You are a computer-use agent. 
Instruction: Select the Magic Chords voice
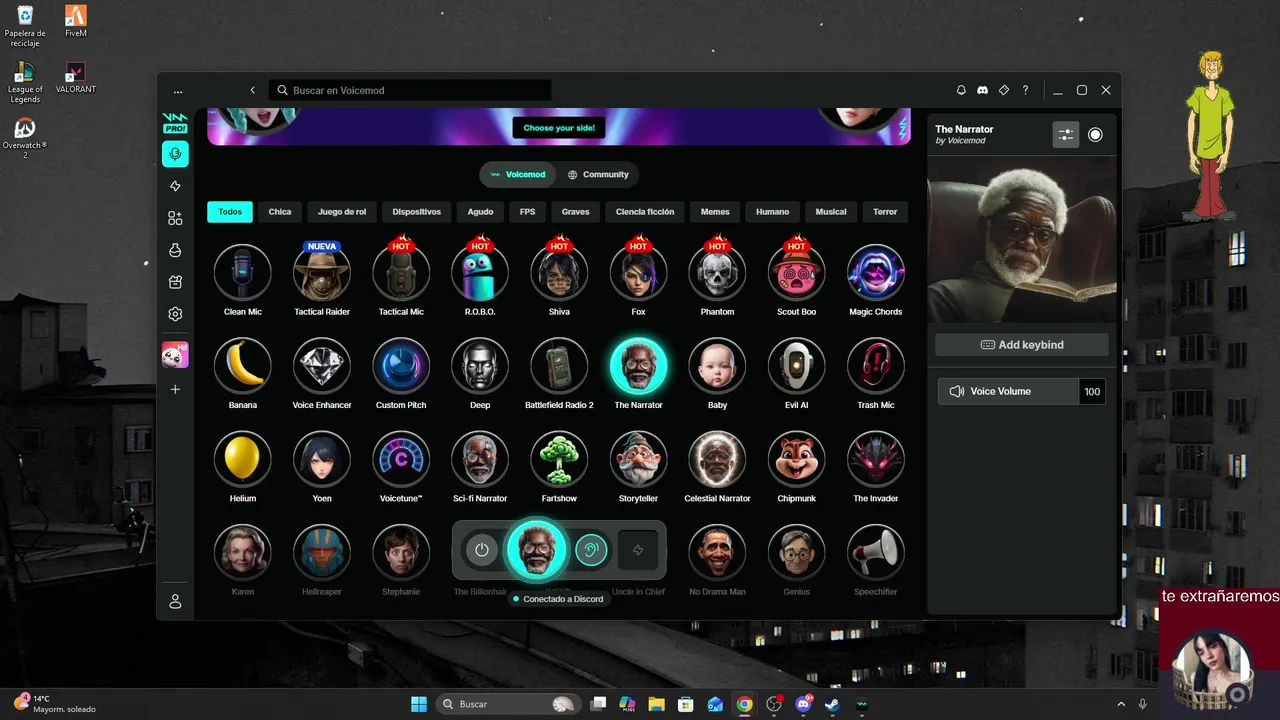pos(875,272)
